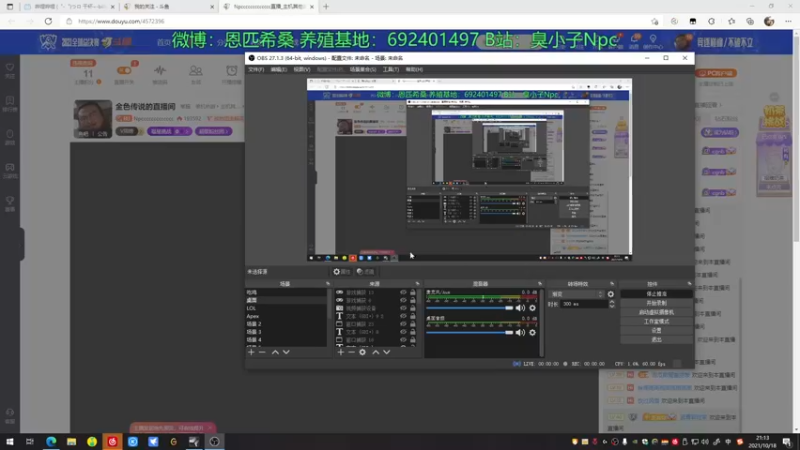This screenshot has width=800, height=450.
Task: Open File Explorer from the taskbar
Action: (x=71, y=442)
